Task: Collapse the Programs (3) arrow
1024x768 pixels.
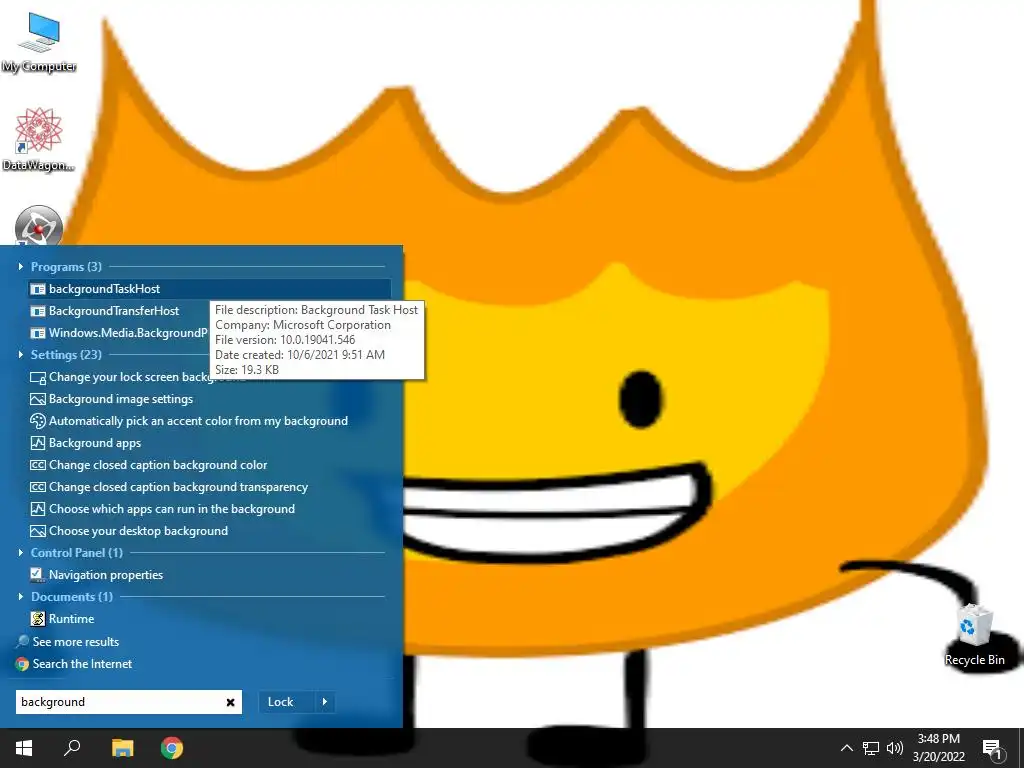Action: point(20,266)
